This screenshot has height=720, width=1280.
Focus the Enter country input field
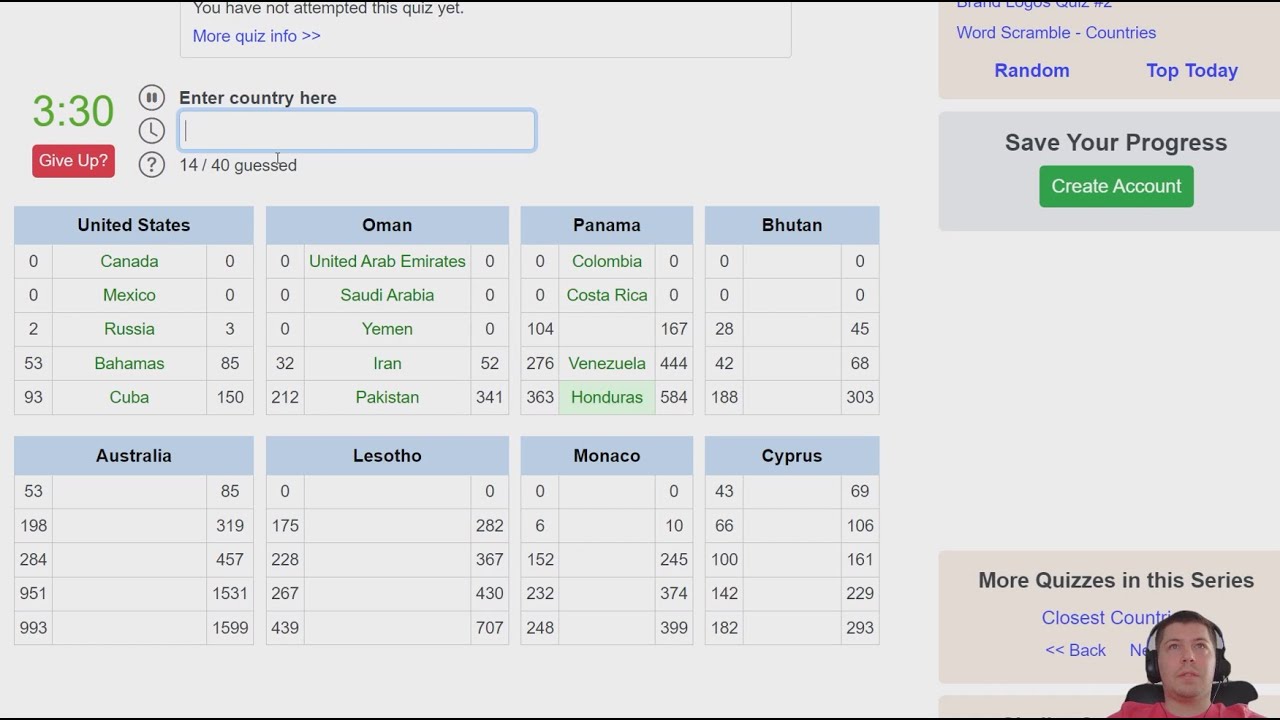357,130
